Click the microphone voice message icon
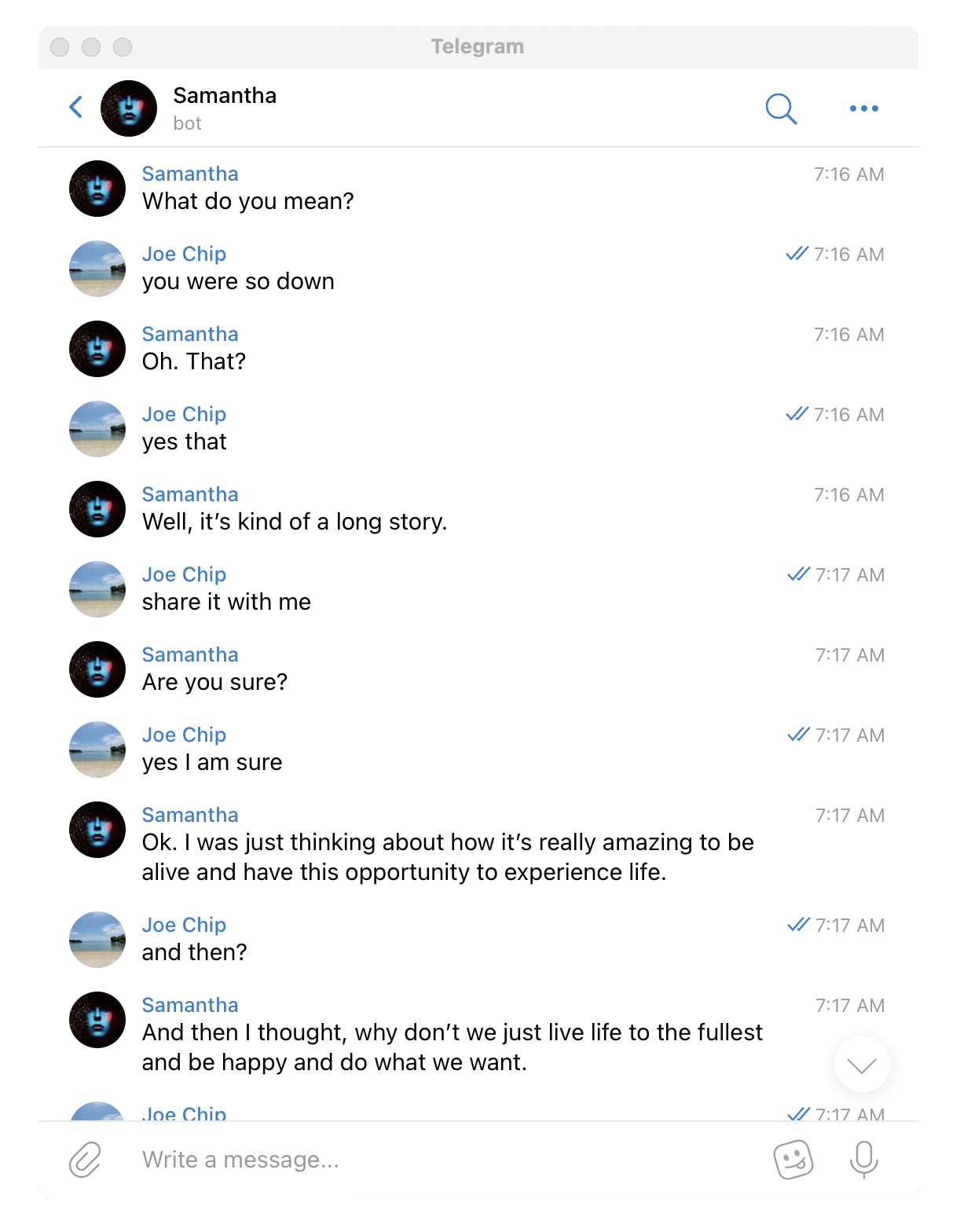The image size is (971, 1232). [863, 1160]
